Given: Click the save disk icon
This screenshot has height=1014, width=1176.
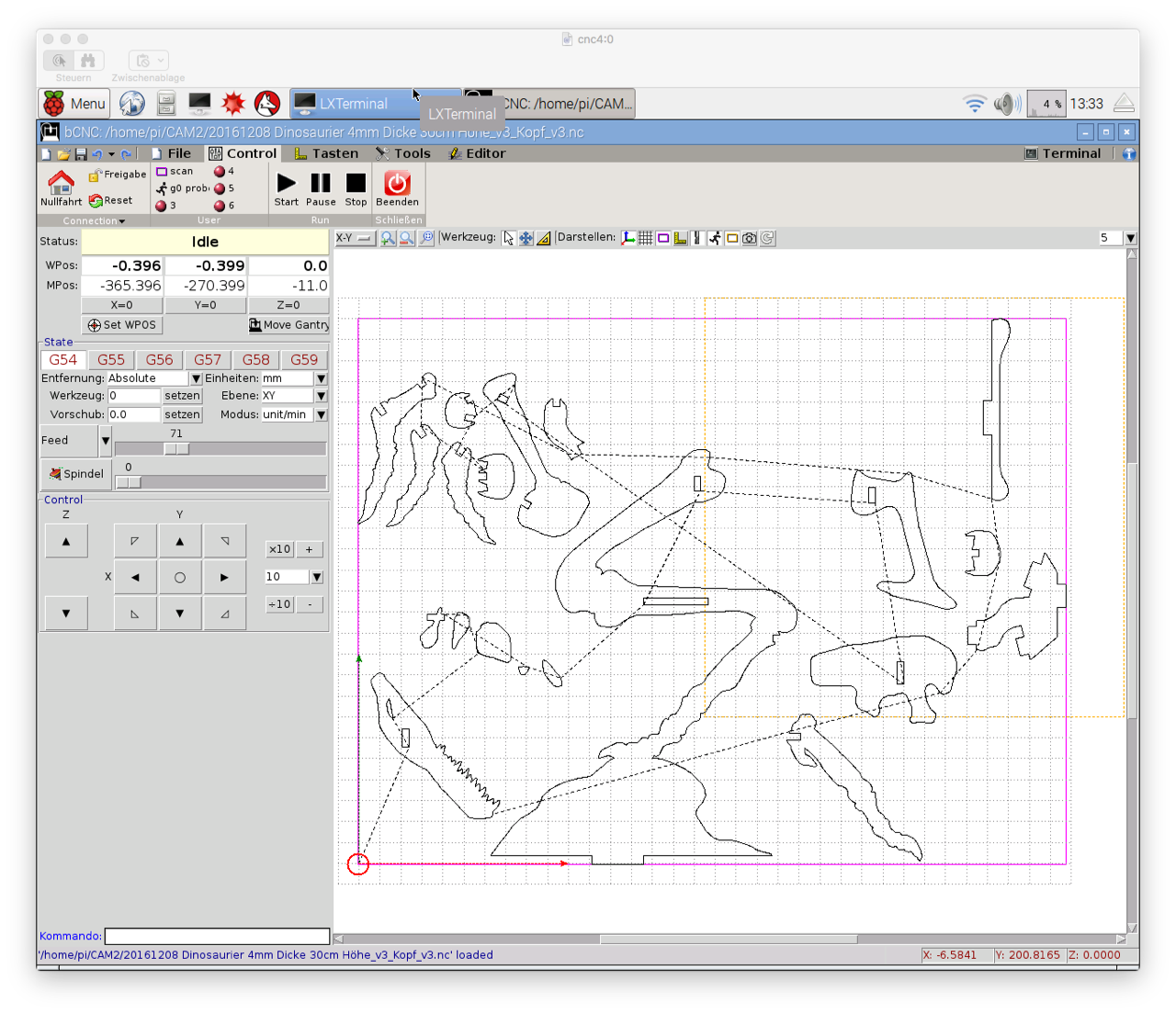Looking at the screenshot, I should pyautogui.click(x=81, y=154).
